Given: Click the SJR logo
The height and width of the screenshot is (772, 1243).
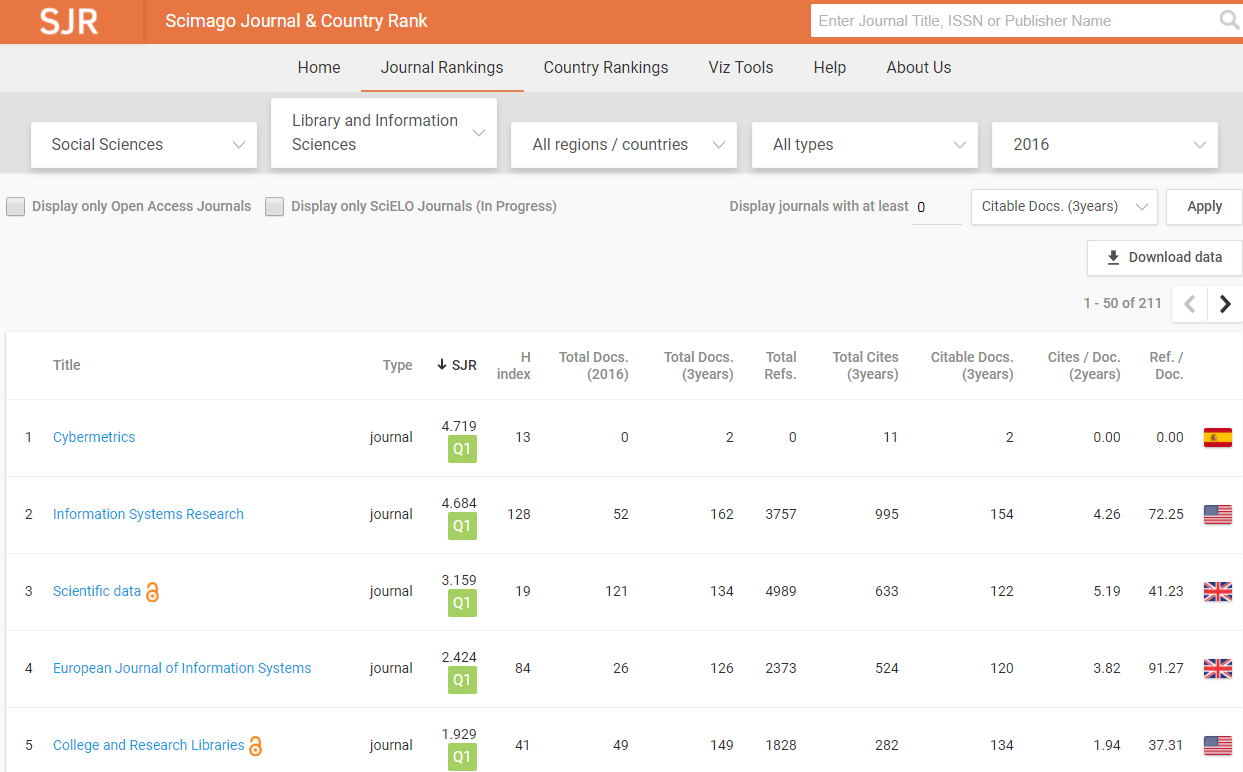Looking at the screenshot, I should click(x=70, y=20).
